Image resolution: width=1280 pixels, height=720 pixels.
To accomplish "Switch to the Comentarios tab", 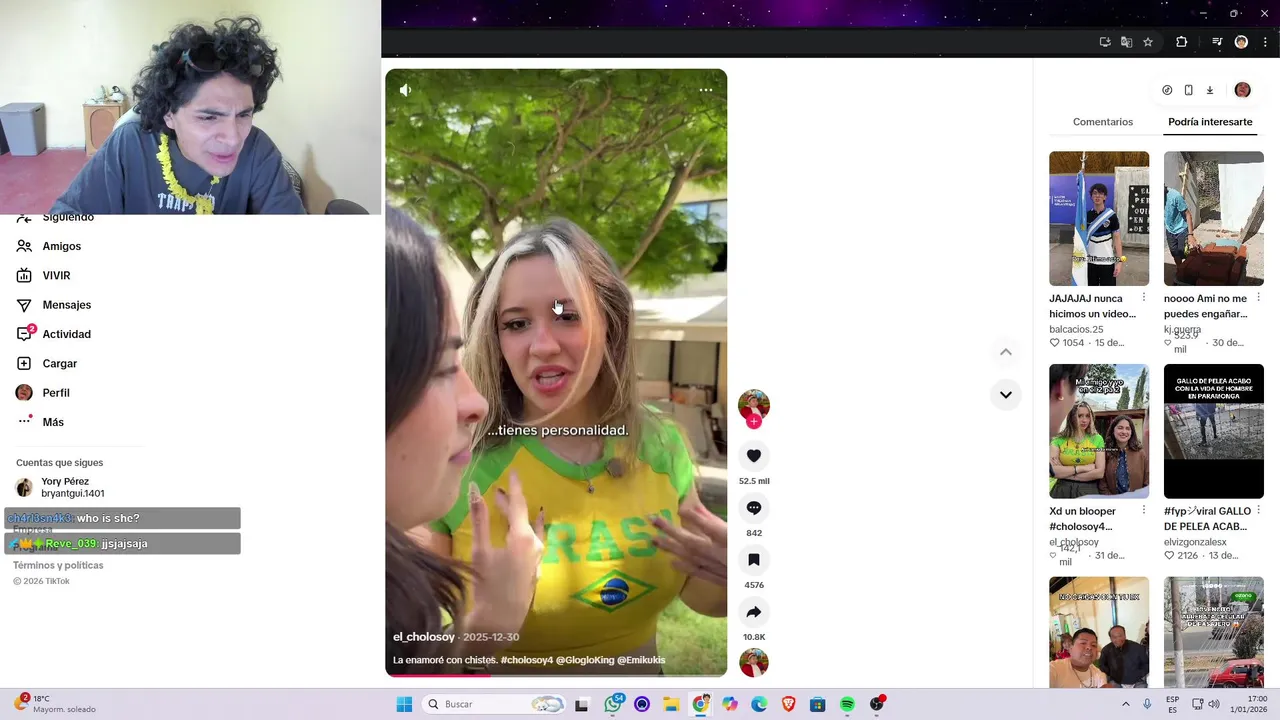I will pyautogui.click(x=1103, y=122).
